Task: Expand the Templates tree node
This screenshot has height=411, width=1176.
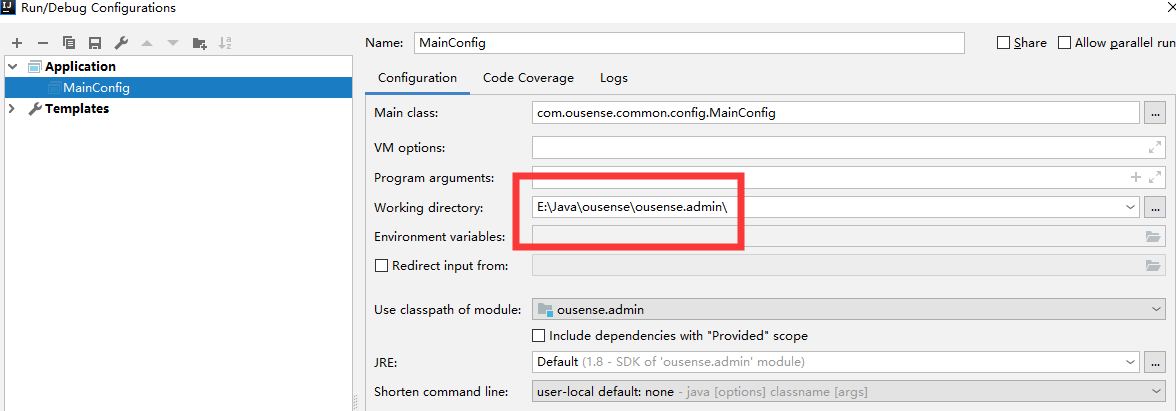Action: tap(12, 109)
